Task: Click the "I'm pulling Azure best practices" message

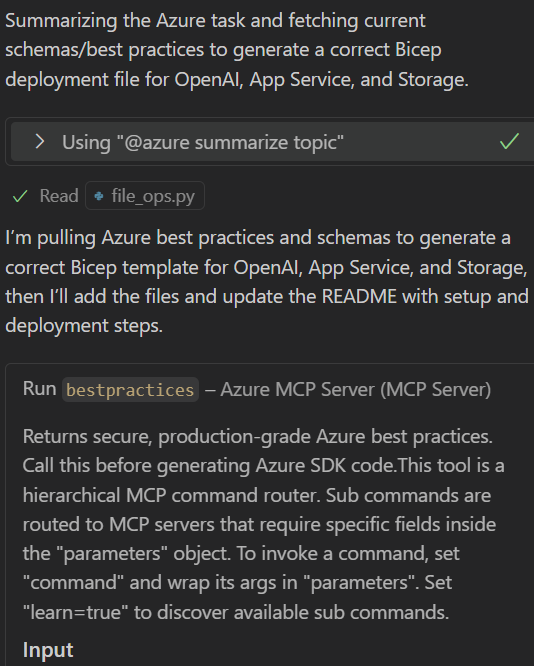Action: [x=267, y=282]
